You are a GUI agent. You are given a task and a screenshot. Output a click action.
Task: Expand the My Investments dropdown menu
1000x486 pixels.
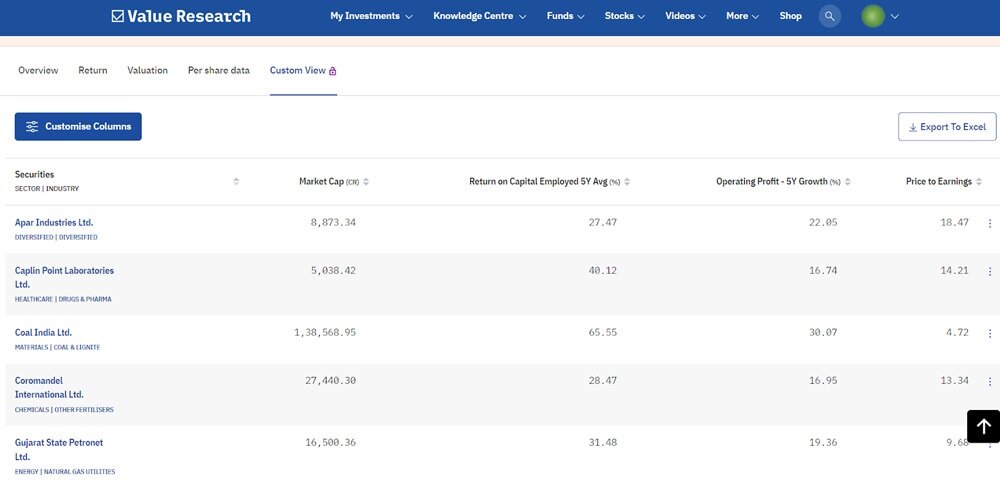371,16
